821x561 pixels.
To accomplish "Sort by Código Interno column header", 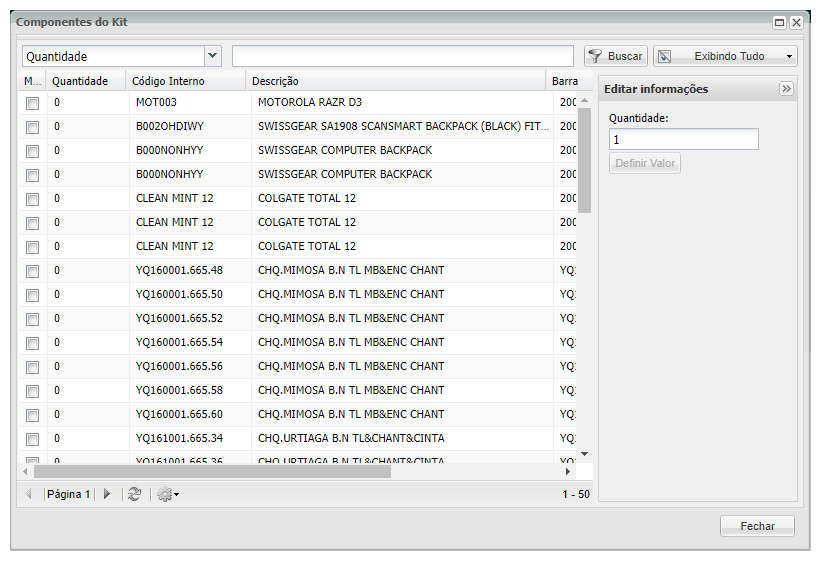I will (x=185, y=81).
